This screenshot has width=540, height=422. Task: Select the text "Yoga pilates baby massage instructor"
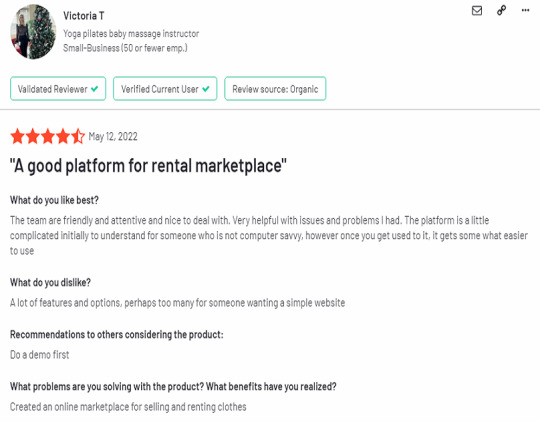pos(131,34)
